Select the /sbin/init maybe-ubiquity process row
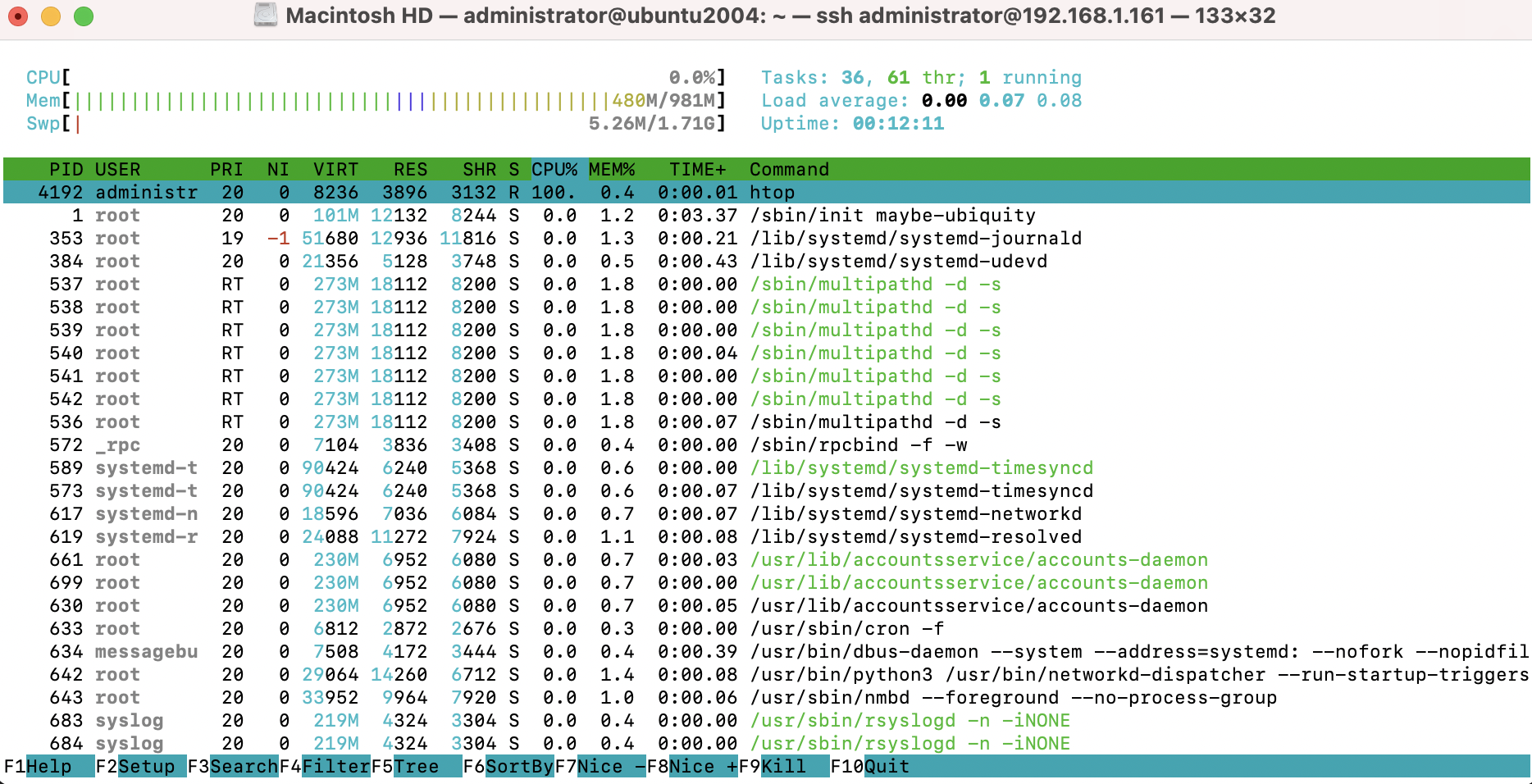 [x=766, y=215]
